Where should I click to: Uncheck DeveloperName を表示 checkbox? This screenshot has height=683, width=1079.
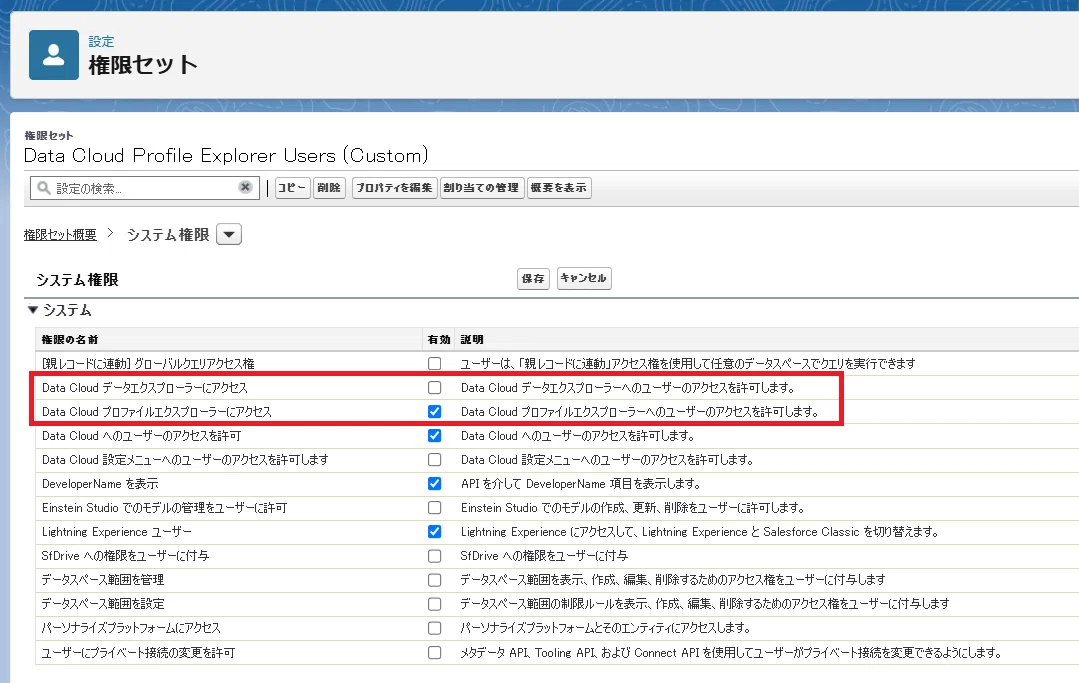[434, 484]
